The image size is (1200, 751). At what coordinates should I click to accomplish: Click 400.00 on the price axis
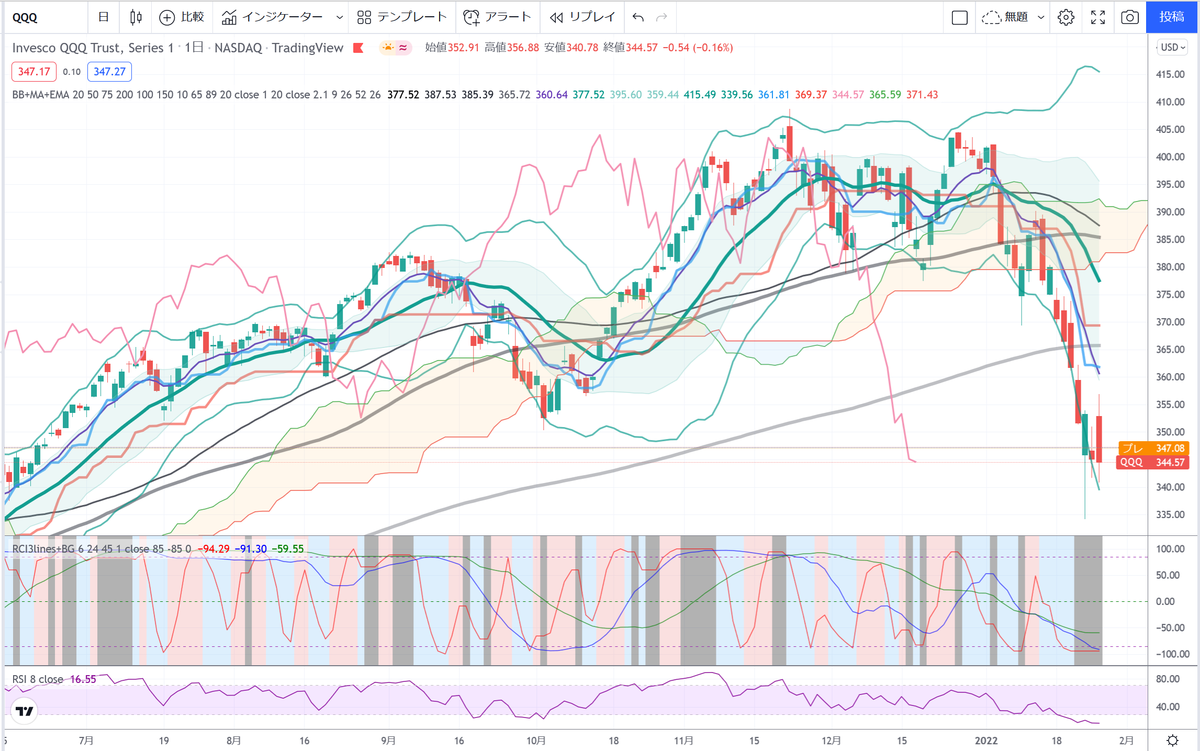(x=1170, y=157)
